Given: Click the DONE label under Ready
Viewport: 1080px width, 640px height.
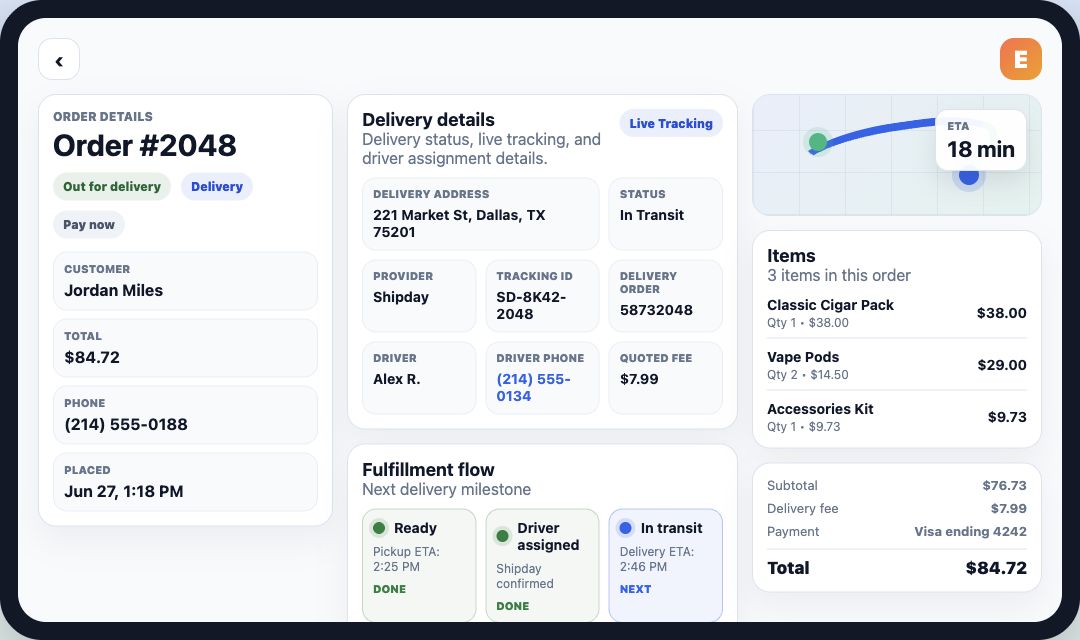Looking at the screenshot, I should pos(389,590).
